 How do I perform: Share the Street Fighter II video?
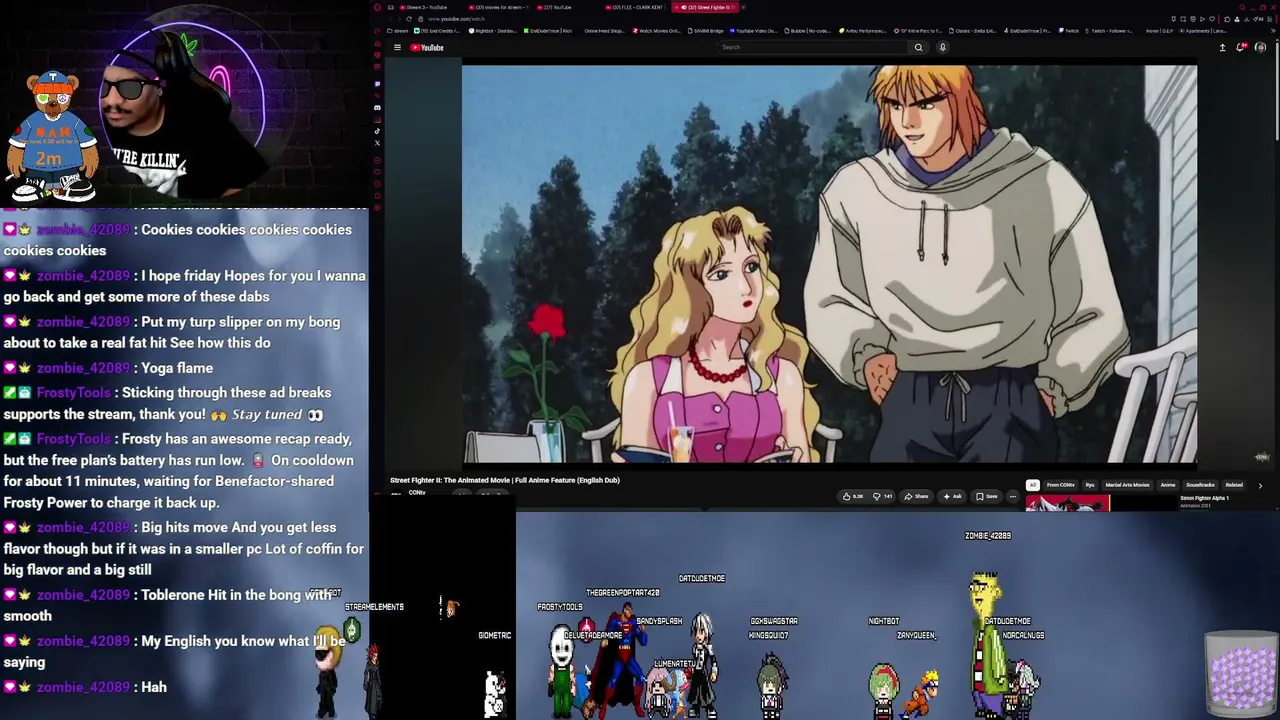pyautogui.click(x=916, y=496)
